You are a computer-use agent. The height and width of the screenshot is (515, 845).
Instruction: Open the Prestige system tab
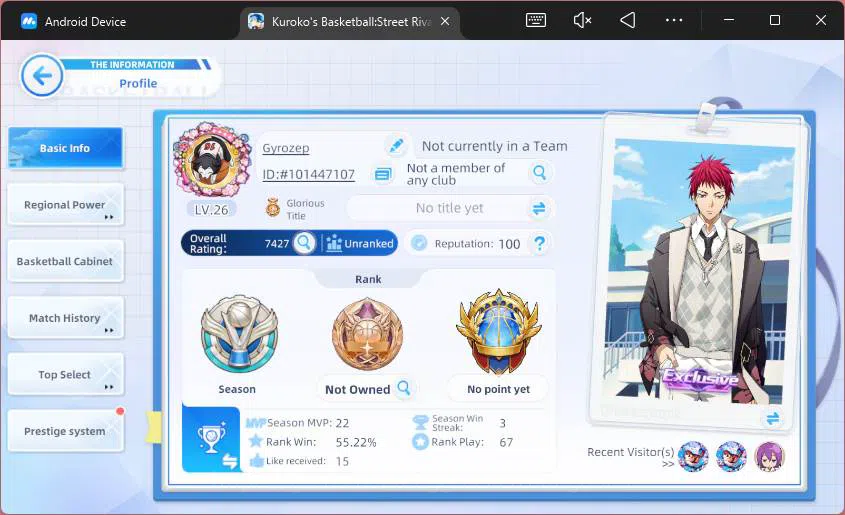click(x=65, y=431)
